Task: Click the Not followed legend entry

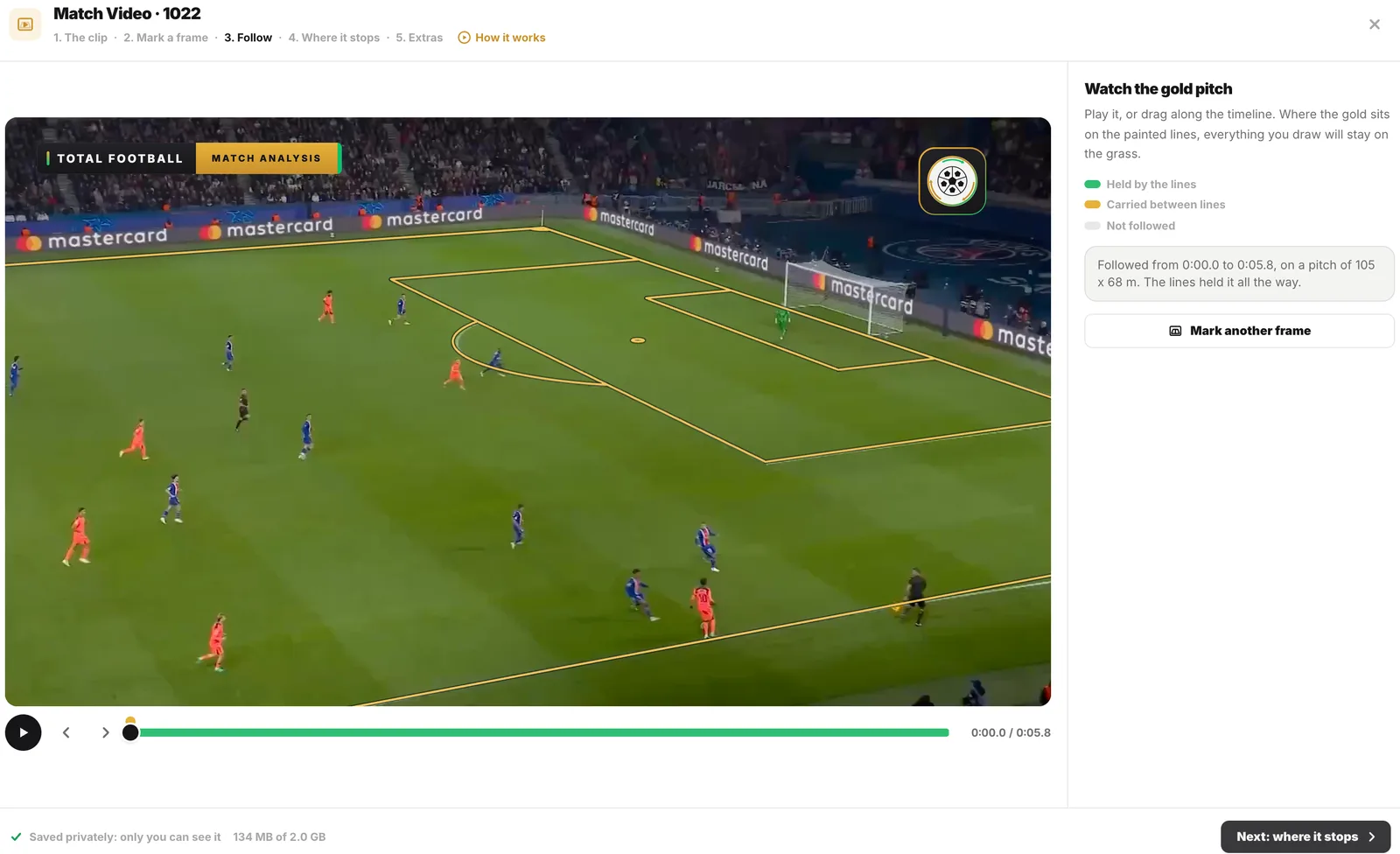Action: (x=1130, y=226)
